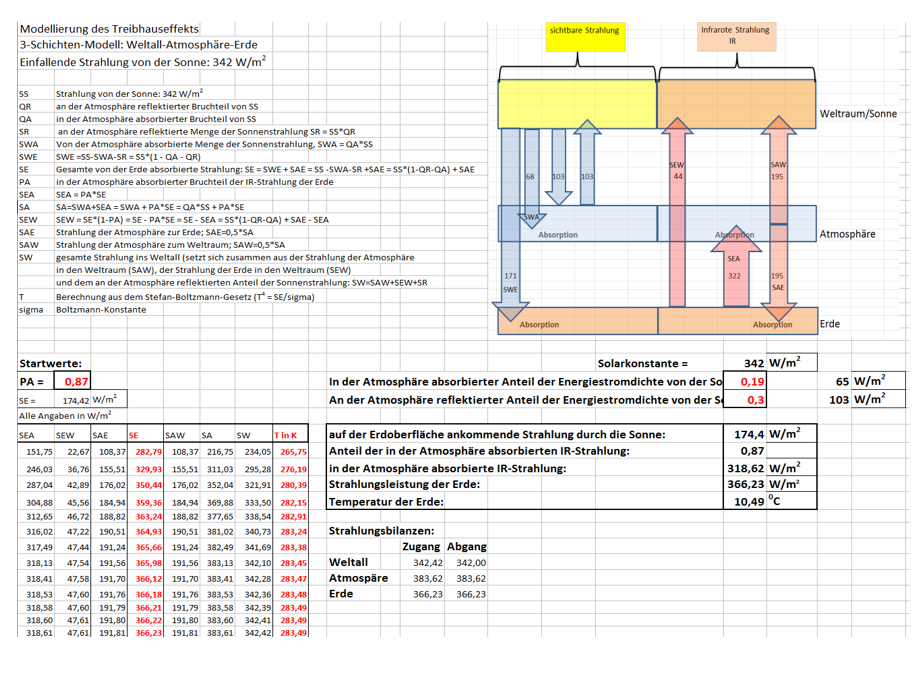
Task: Select the large yellow Weltraum rectangle
Action: pyautogui.click(x=577, y=104)
